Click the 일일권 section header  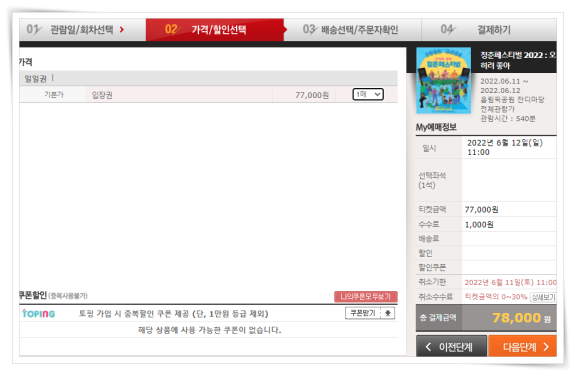[35, 78]
